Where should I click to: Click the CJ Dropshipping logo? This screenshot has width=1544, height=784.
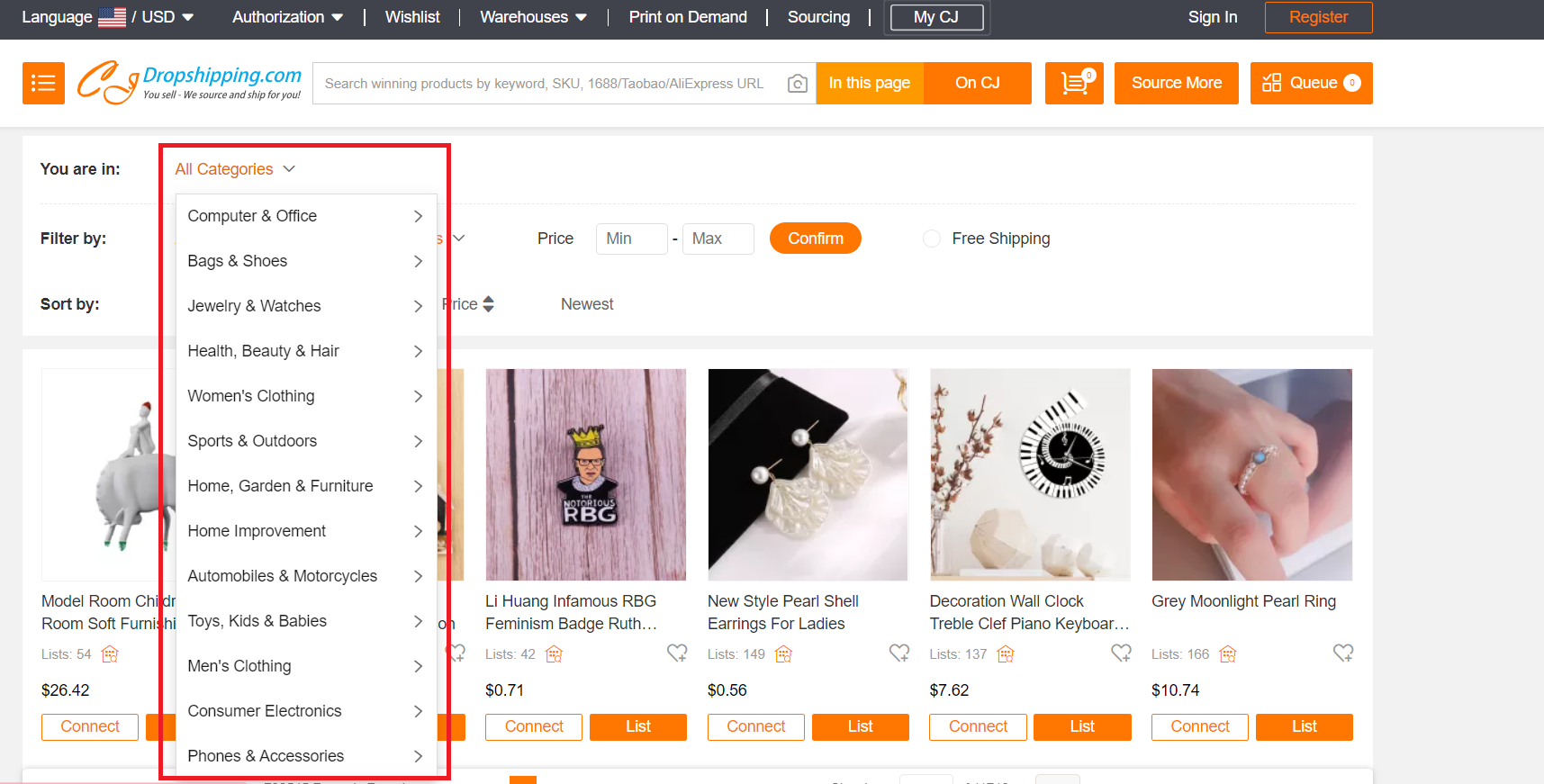pyautogui.click(x=189, y=83)
